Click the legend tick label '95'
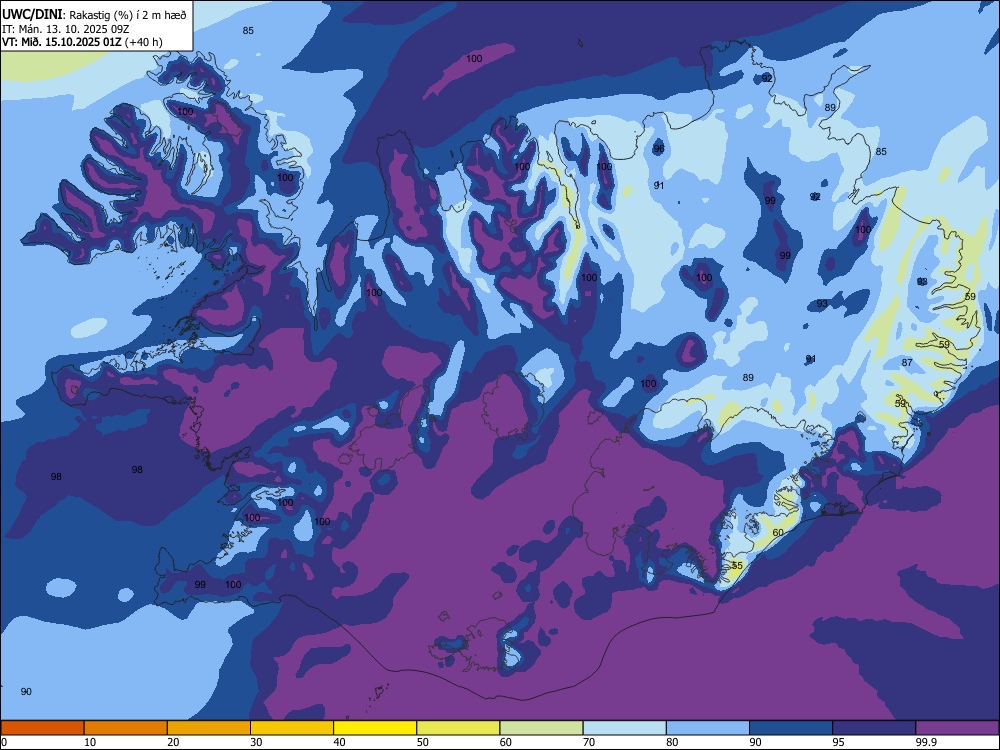The height and width of the screenshot is (750, 1000). pyautogui.click(x=839, y=742)
